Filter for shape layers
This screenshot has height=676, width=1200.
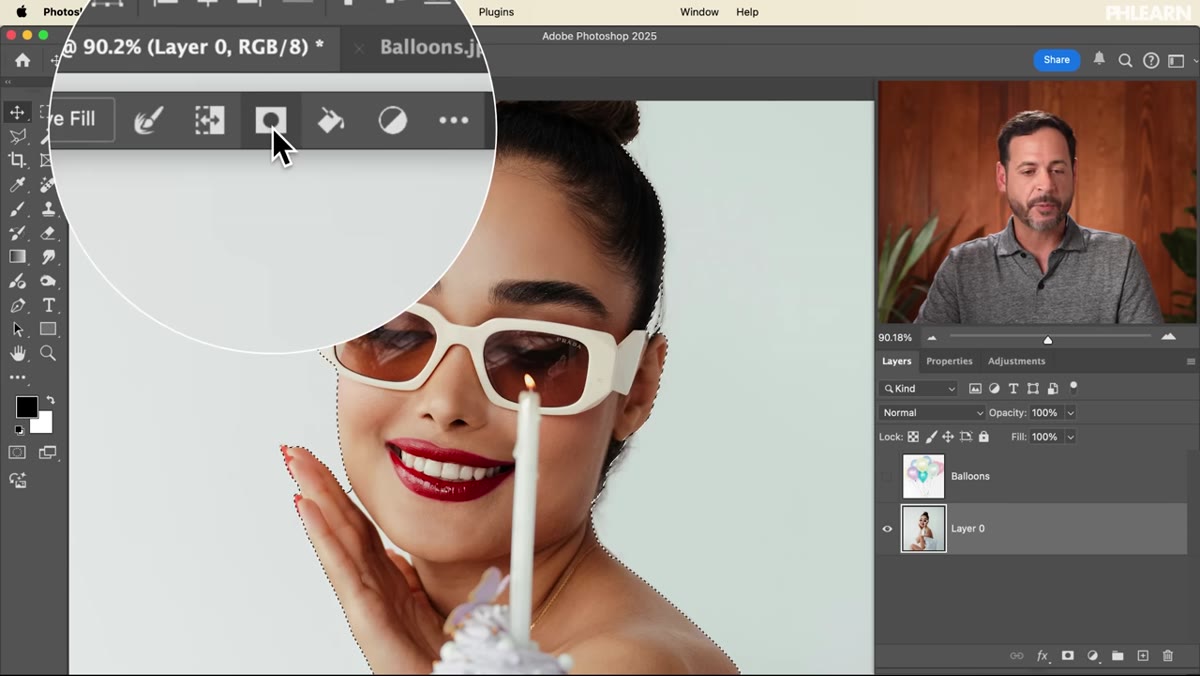coord(1033,388)
